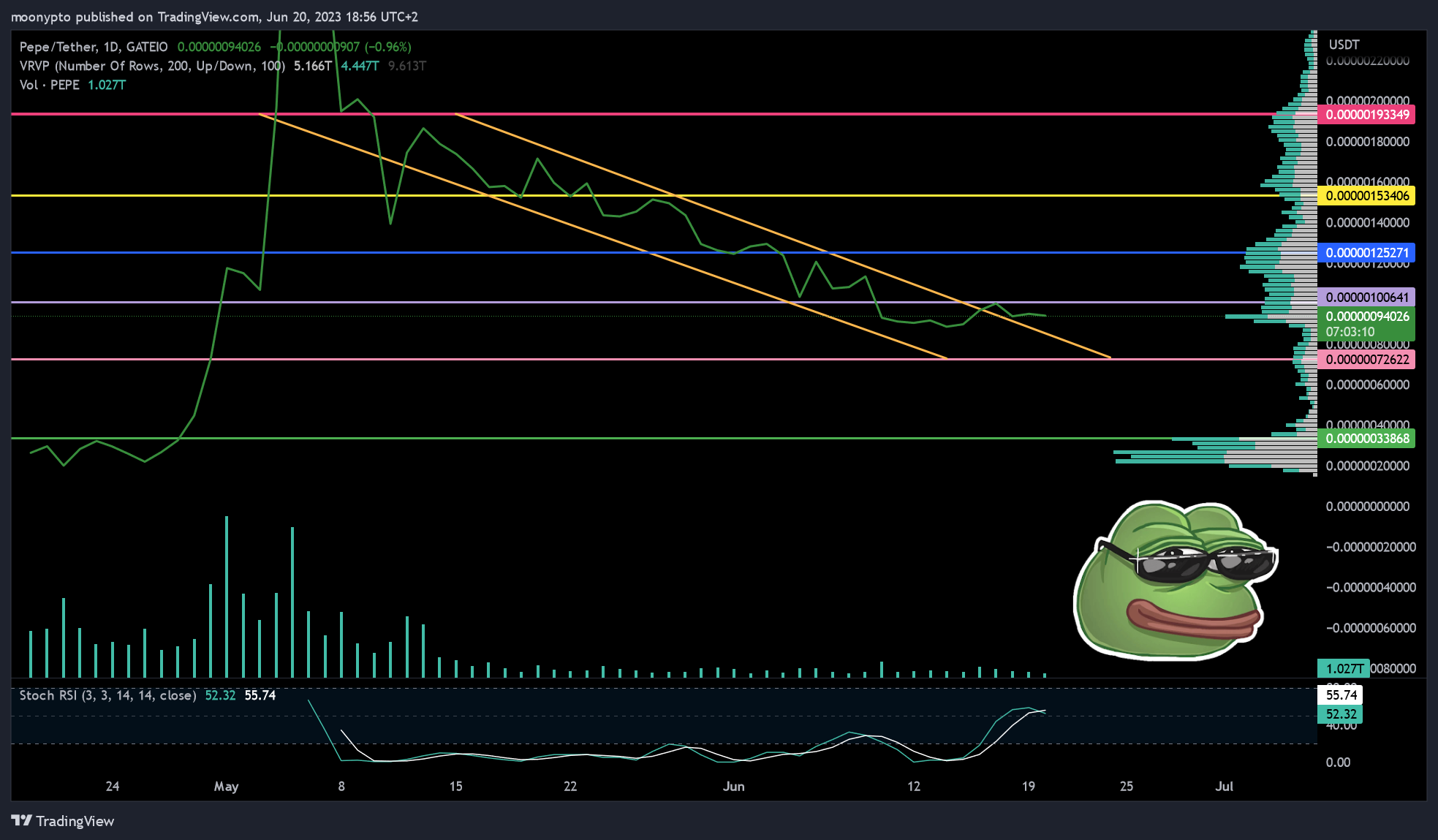The height and width of the screenshot is (840, 1438).
Task: Click the 1.027T value in Vol legend
Action: pyautogui.click(x=107, y=85)
